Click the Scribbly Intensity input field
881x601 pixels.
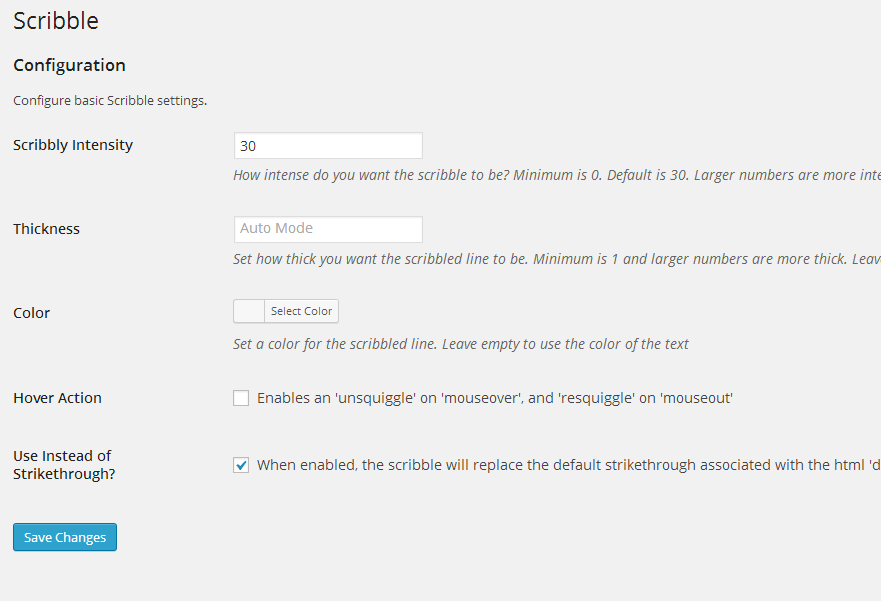[327, 146]
